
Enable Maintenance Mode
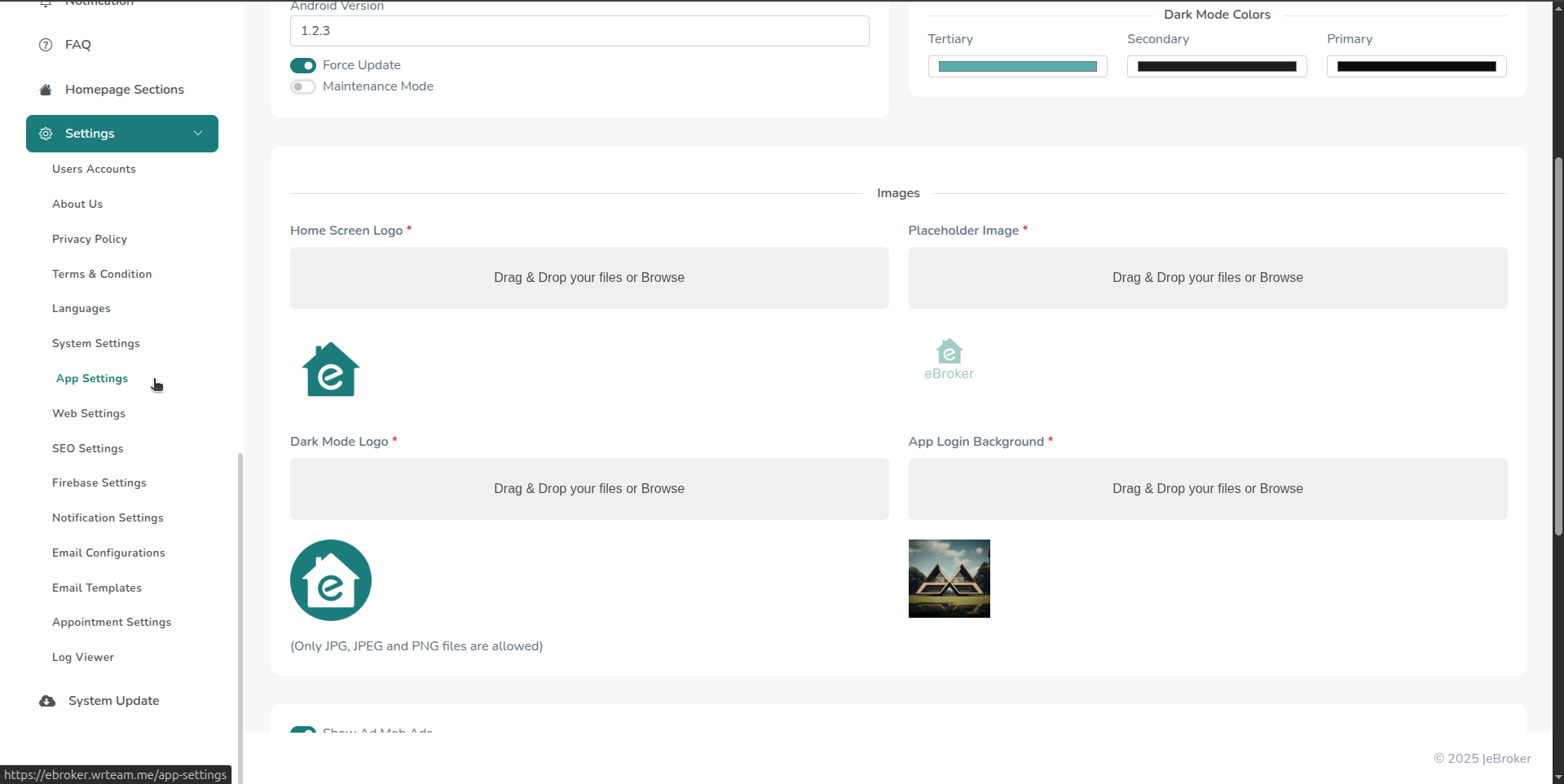[x=302, y=86]
